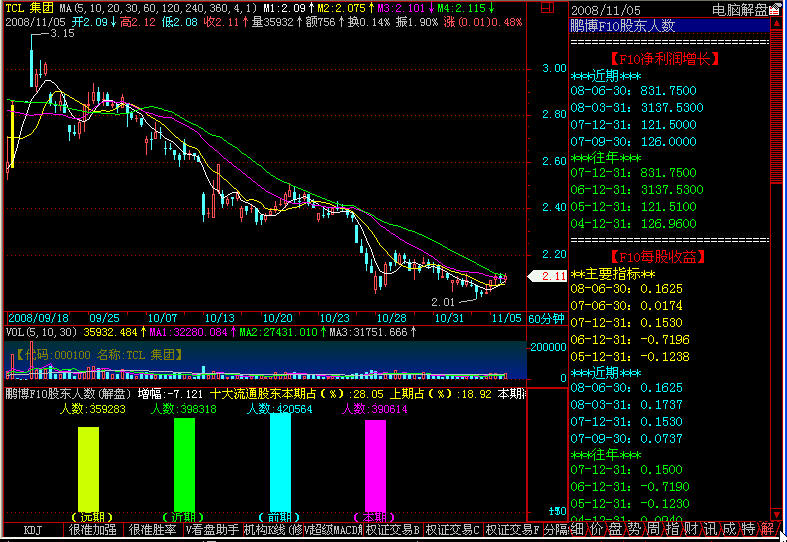Select the 盘 side-panel tab
The width and height of the screenshot is (787, 542).
pyautogui.click(x=615, y=528)
